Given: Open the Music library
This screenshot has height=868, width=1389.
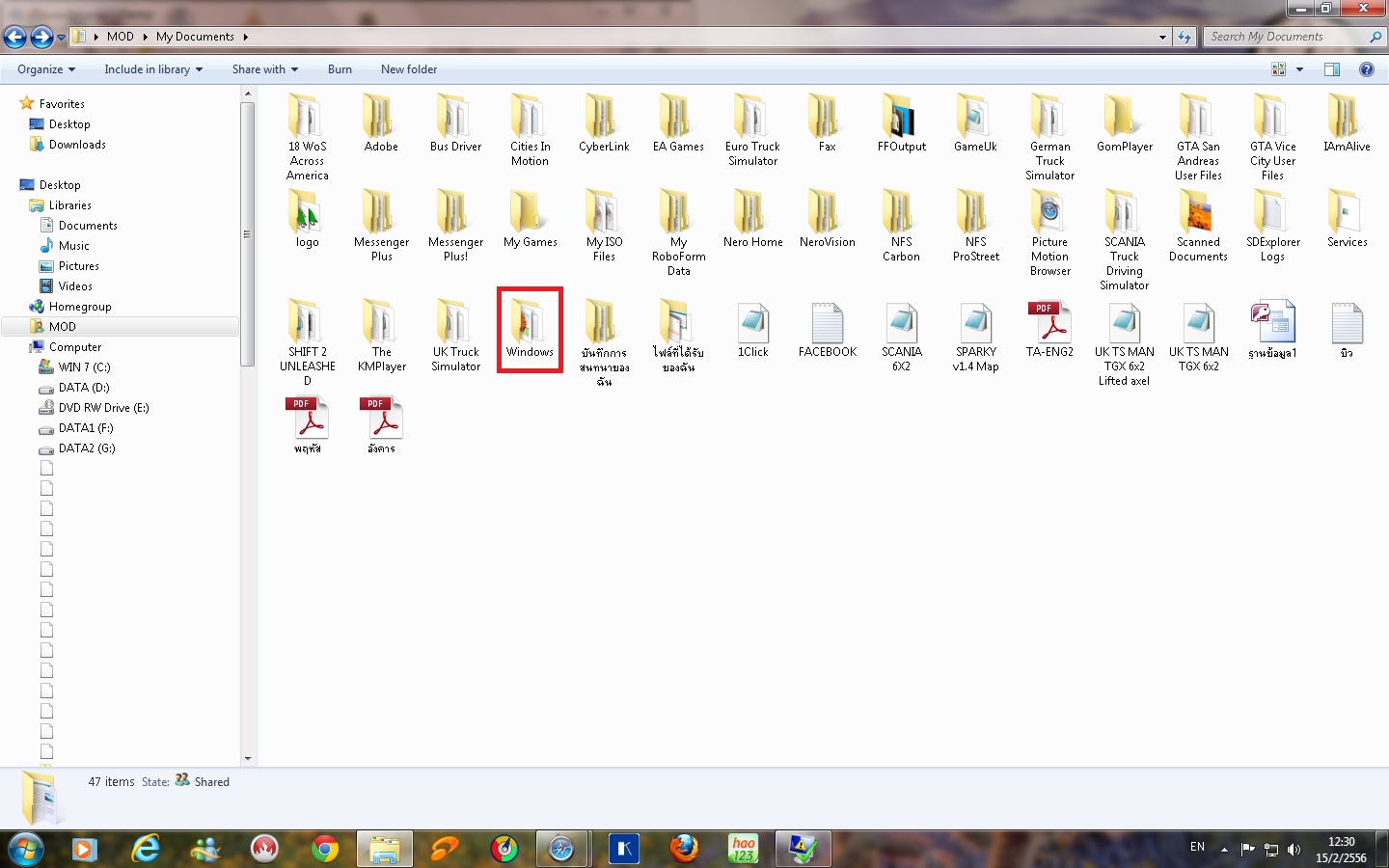Looking at the screenshot, I should click(73, 246).
